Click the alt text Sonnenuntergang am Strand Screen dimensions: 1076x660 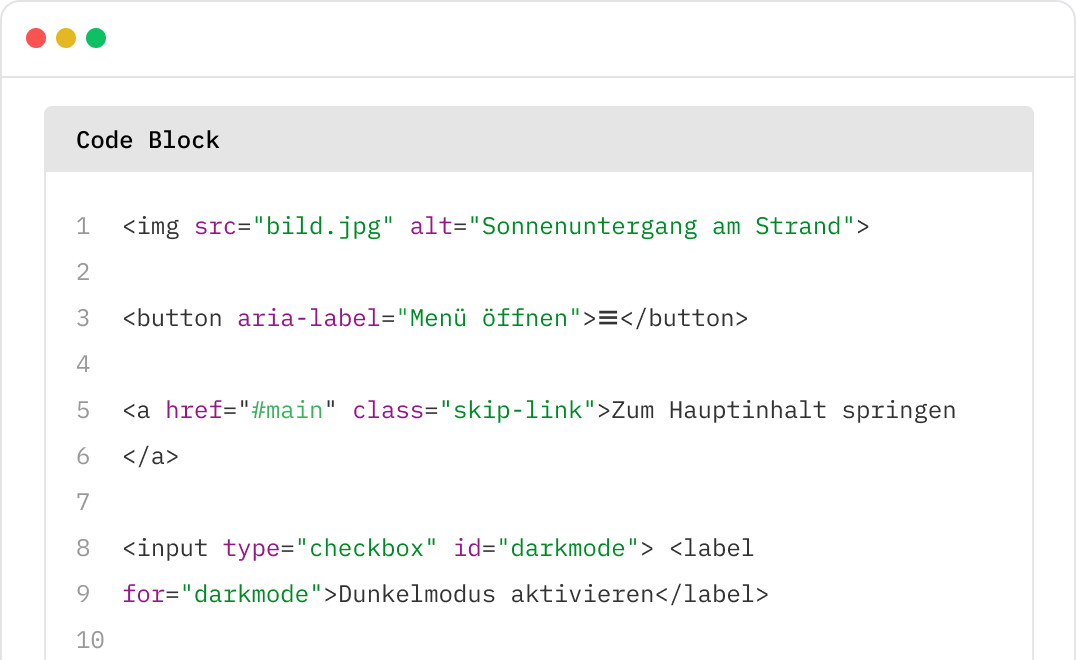click(661, 226)
